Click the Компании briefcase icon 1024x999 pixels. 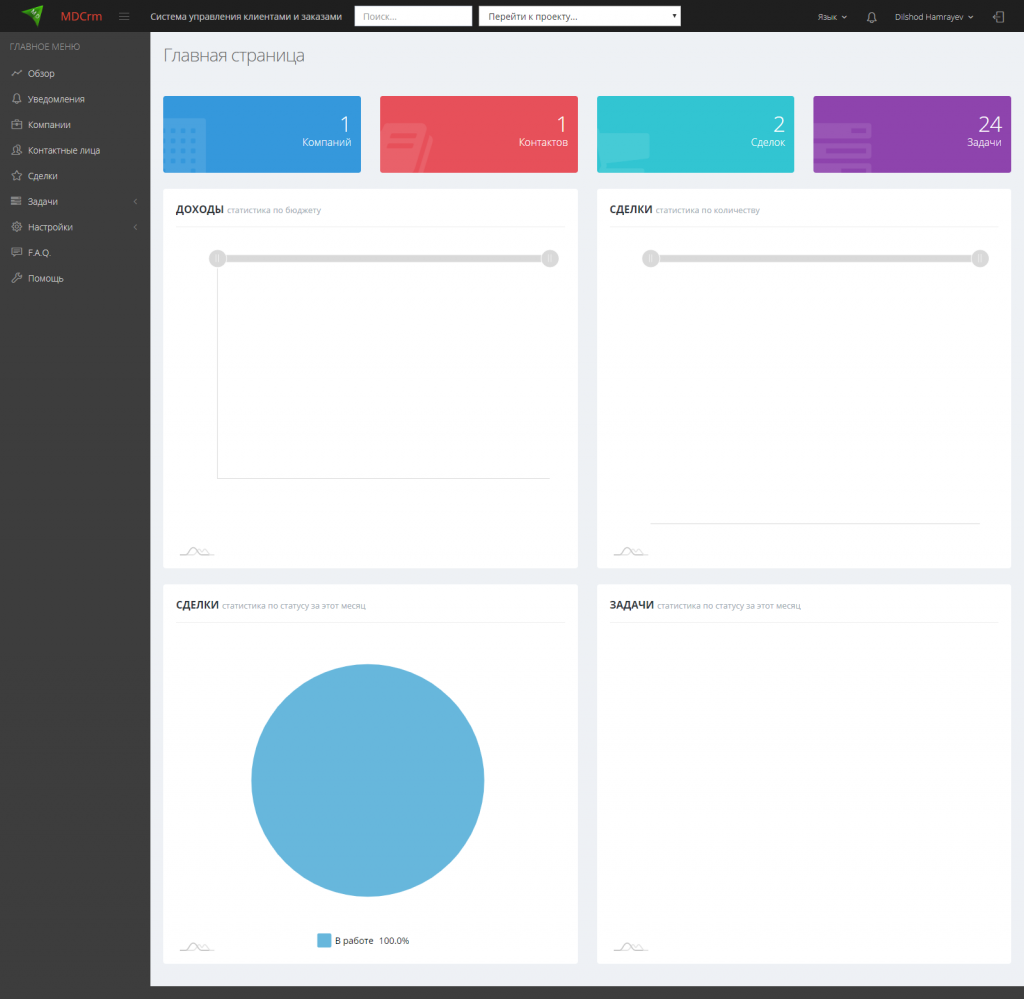click(x=17, y=124)
